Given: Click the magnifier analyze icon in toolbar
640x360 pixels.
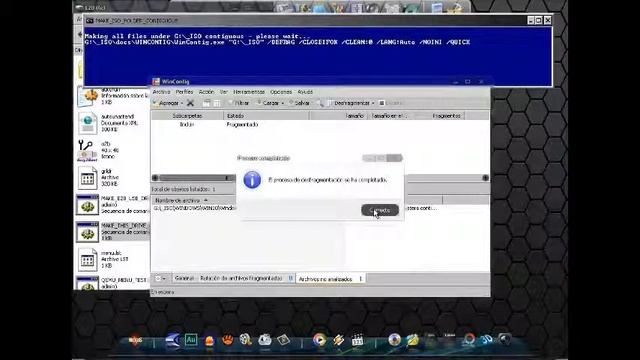Looking at the screenshot, I should tap(320, 103).
